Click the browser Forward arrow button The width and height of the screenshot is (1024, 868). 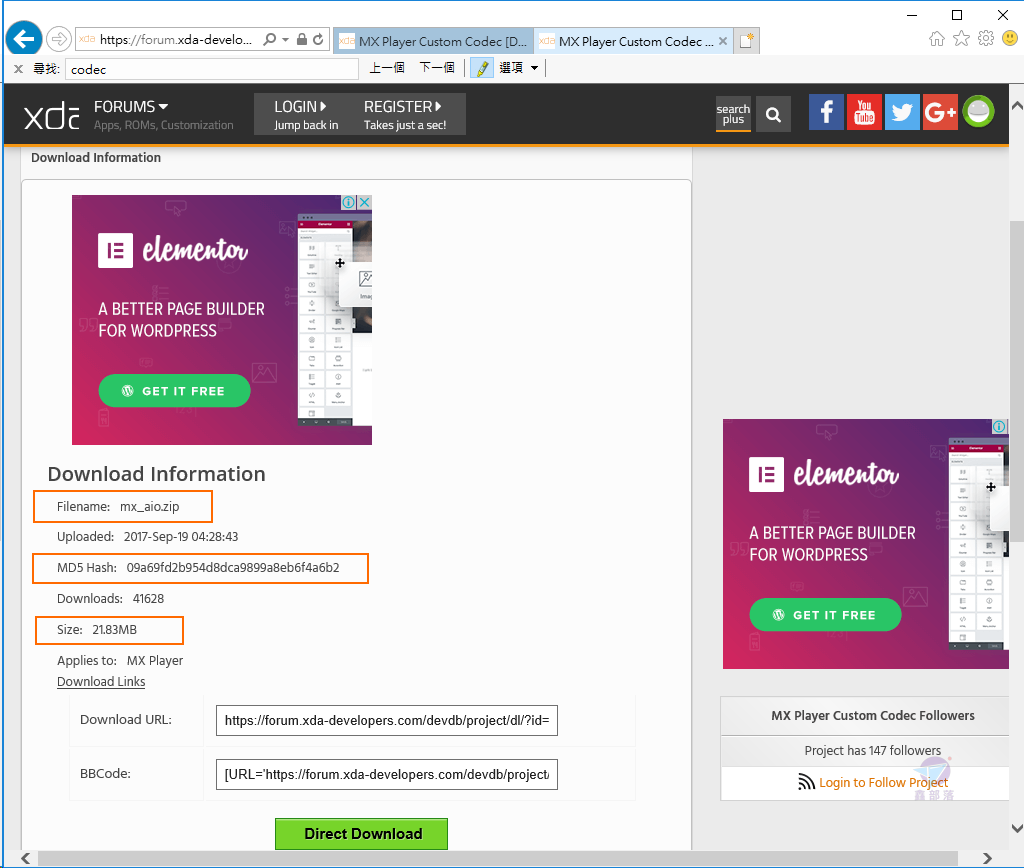click(59, 39)
